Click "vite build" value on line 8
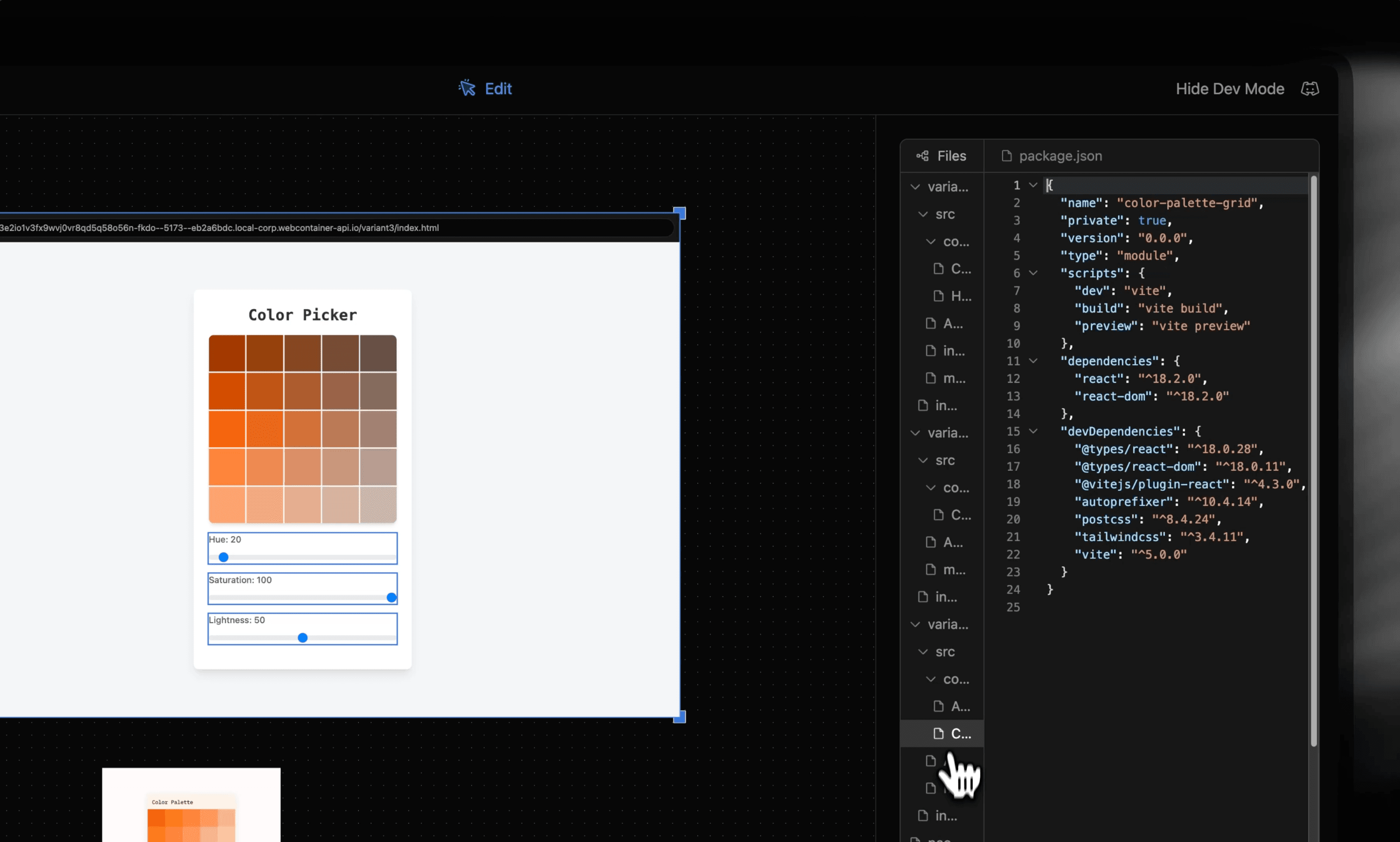Screen dimensions: 1400x842 [x=1180, y=308]
